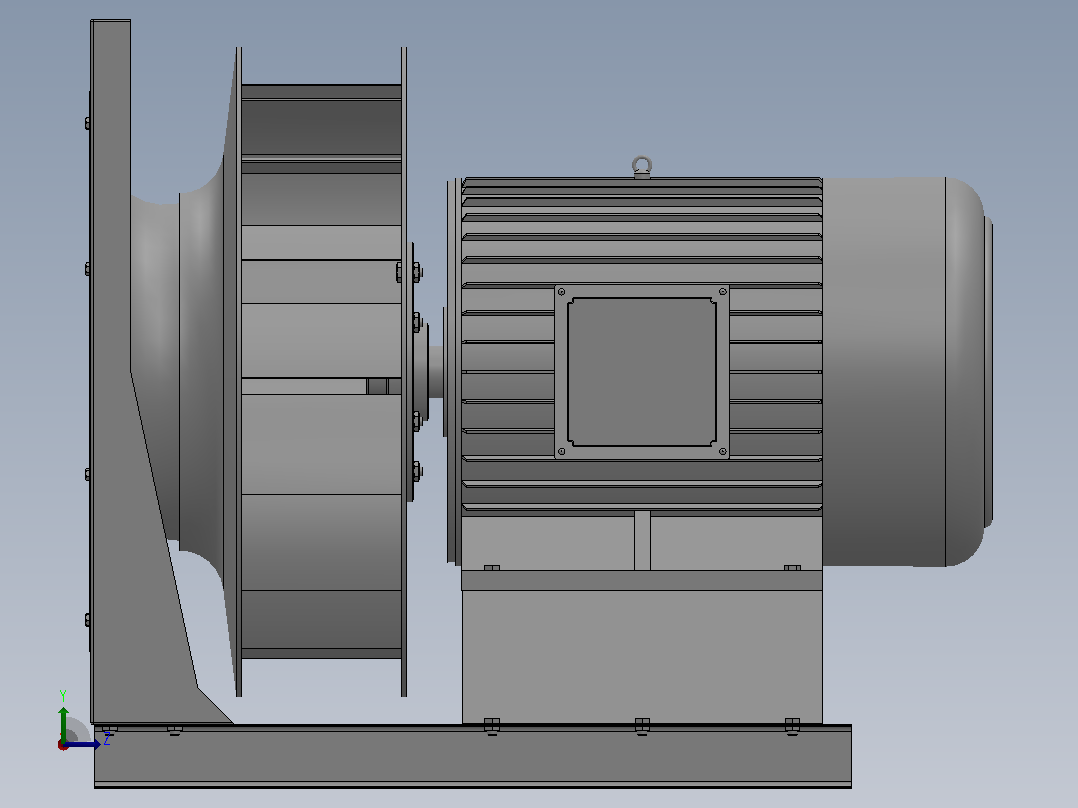Select the red origin point of triad
Viewport: 1078px width, 808px height.
click(63, 745)
